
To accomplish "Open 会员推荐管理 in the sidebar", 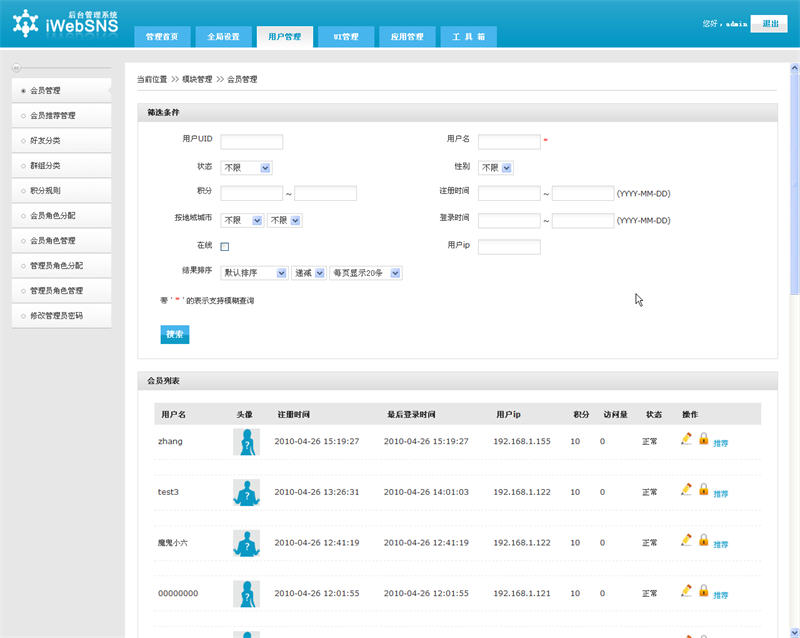I will click(x=61, y=115).
